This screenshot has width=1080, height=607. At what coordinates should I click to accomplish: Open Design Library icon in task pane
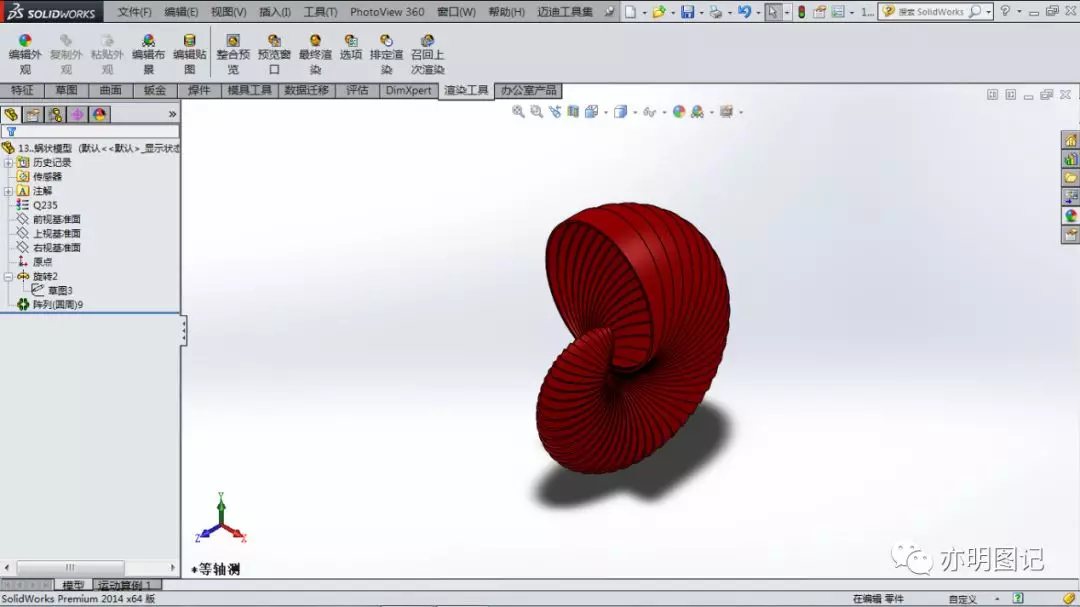coord(1070,159)
